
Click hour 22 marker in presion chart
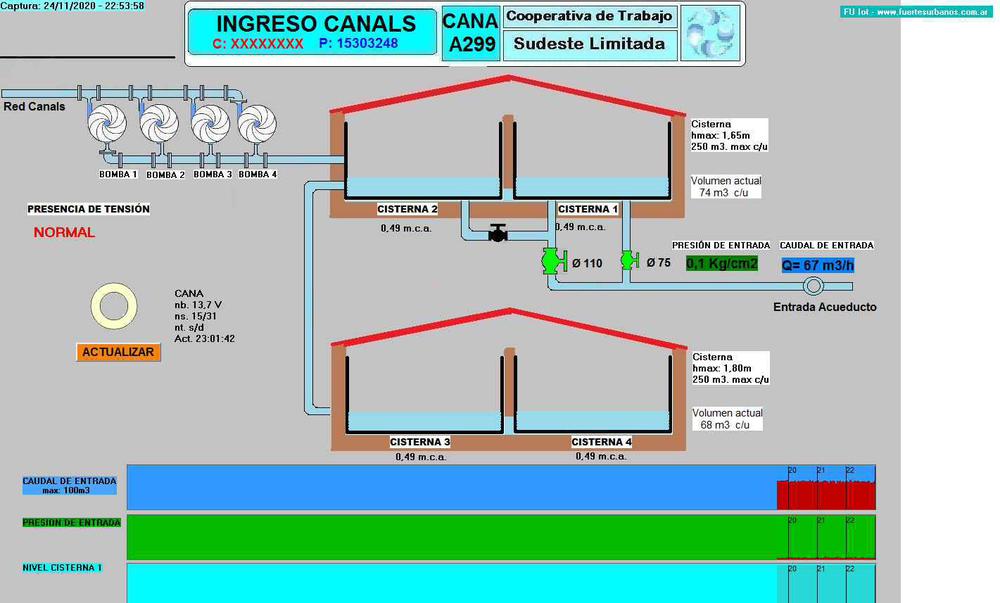coord(849,521)
